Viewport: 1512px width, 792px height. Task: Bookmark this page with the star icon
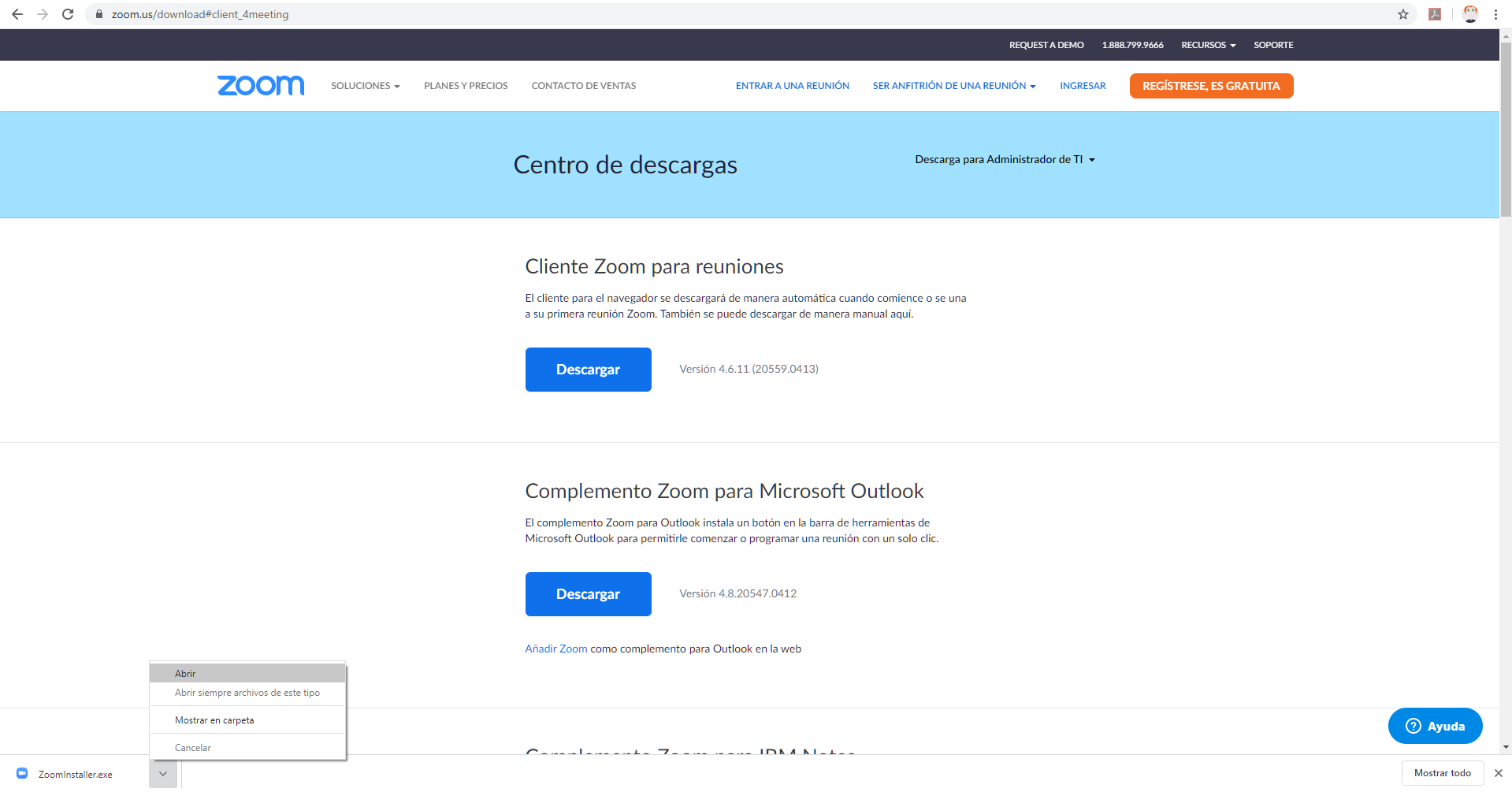1403,14
